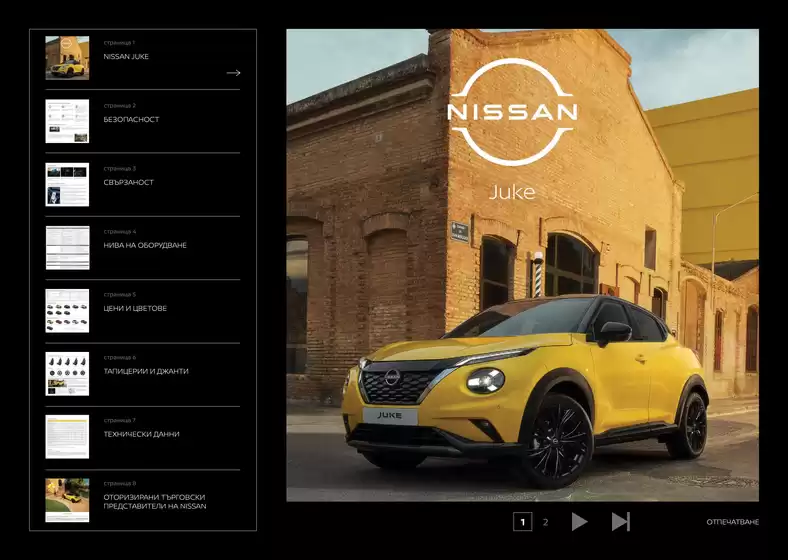The image size is (788, 560).
Task: Select page number 1 box
Action: coord(523,522)
